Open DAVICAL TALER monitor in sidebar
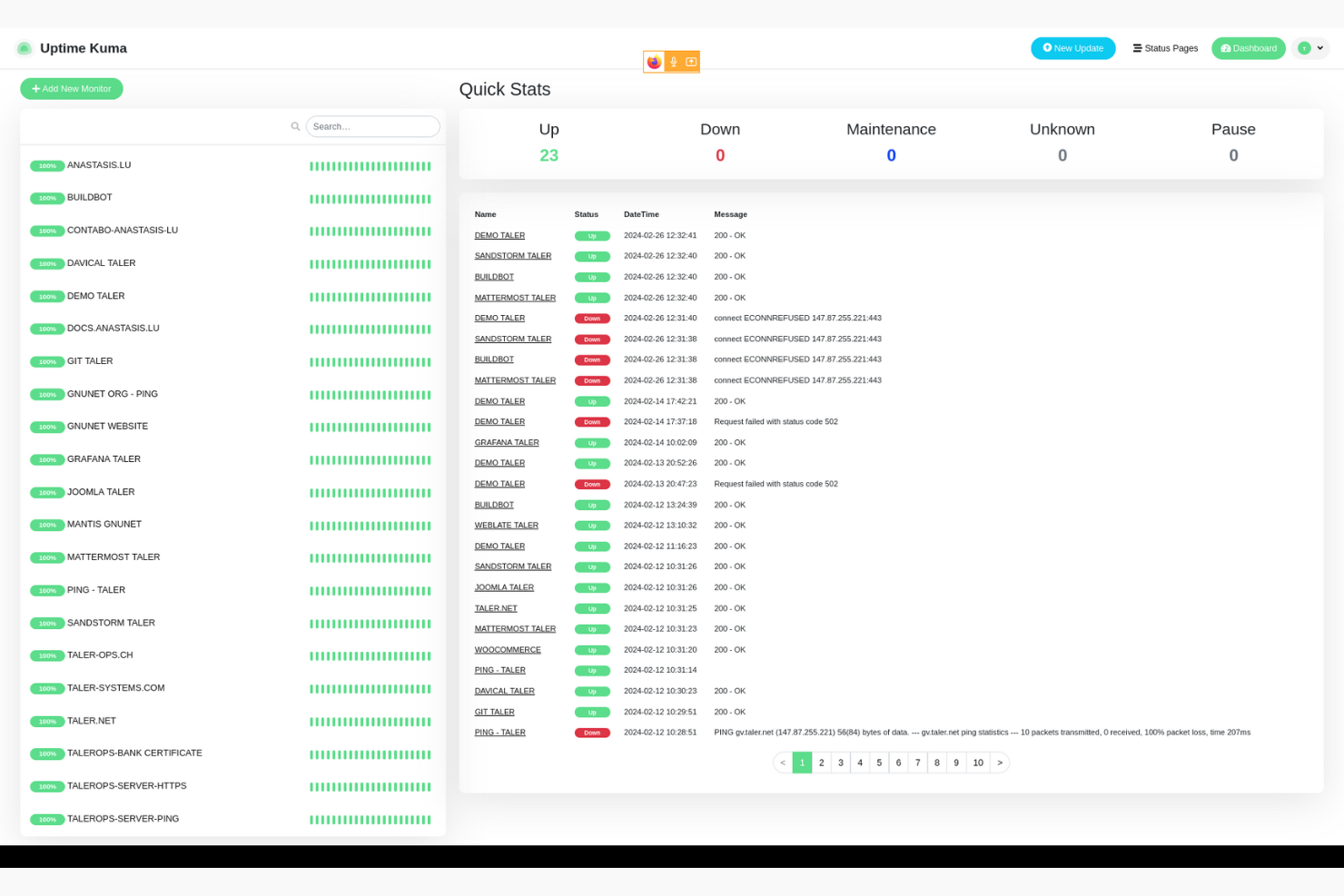The width and height of the screenshot is (1344, 896). tap(232, 263)
